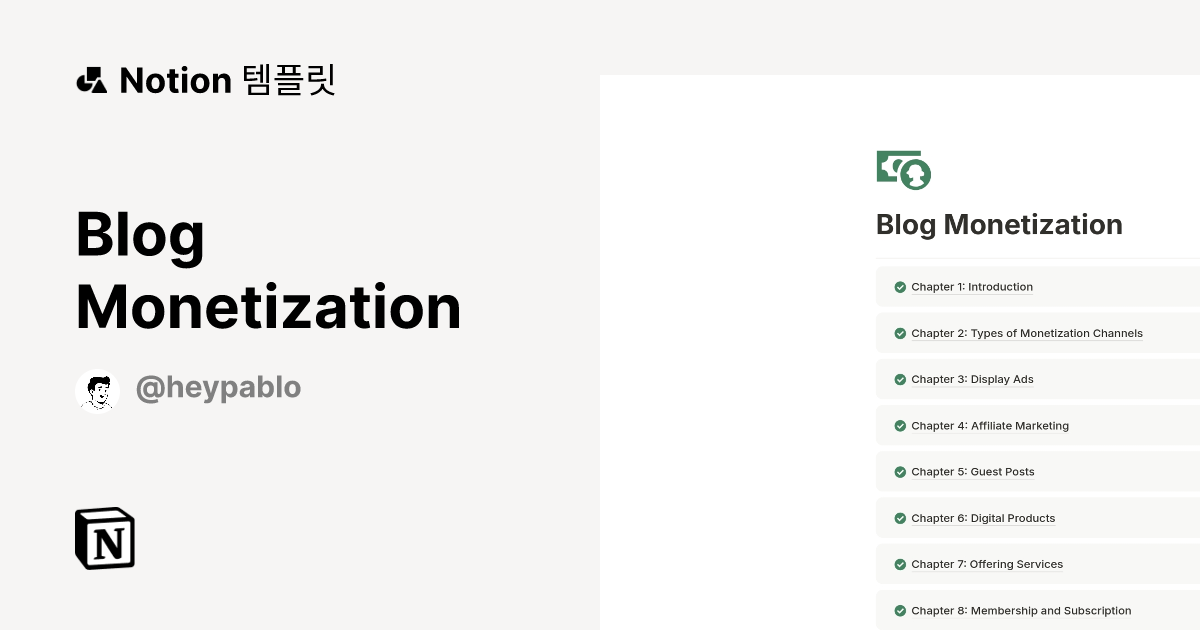Open Chapter 1: Introduction page
Image resolution: width=1200 pixels, height=630 pixels.
pyautogui.click(x=972, y=287)
